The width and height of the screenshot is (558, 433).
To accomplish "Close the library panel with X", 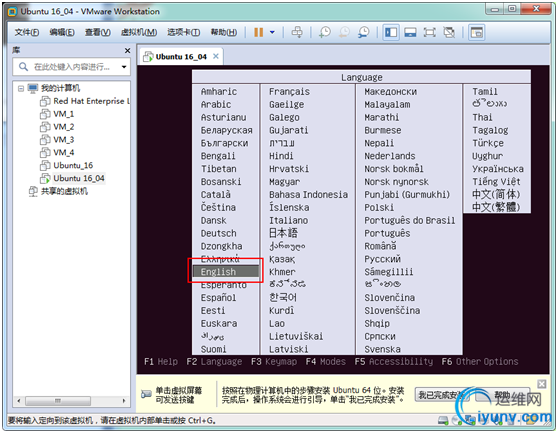I will (x=127, y=51).
